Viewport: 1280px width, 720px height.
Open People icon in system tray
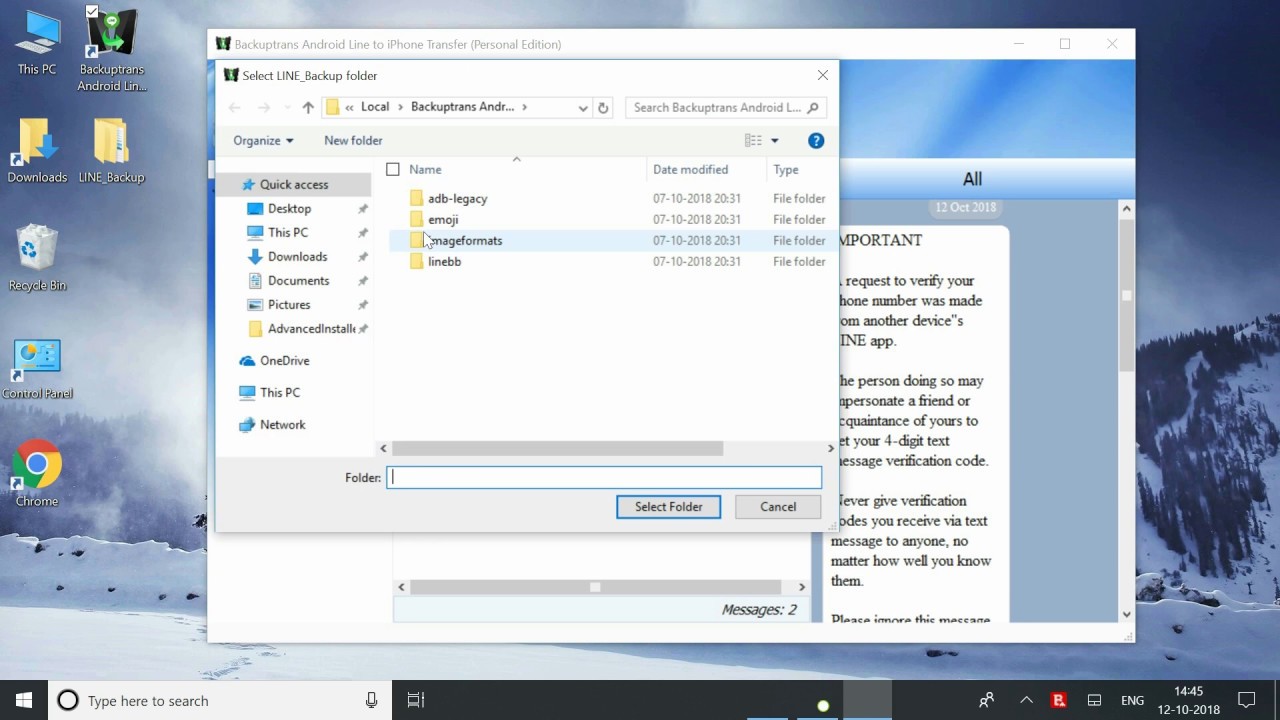[987, 700]
